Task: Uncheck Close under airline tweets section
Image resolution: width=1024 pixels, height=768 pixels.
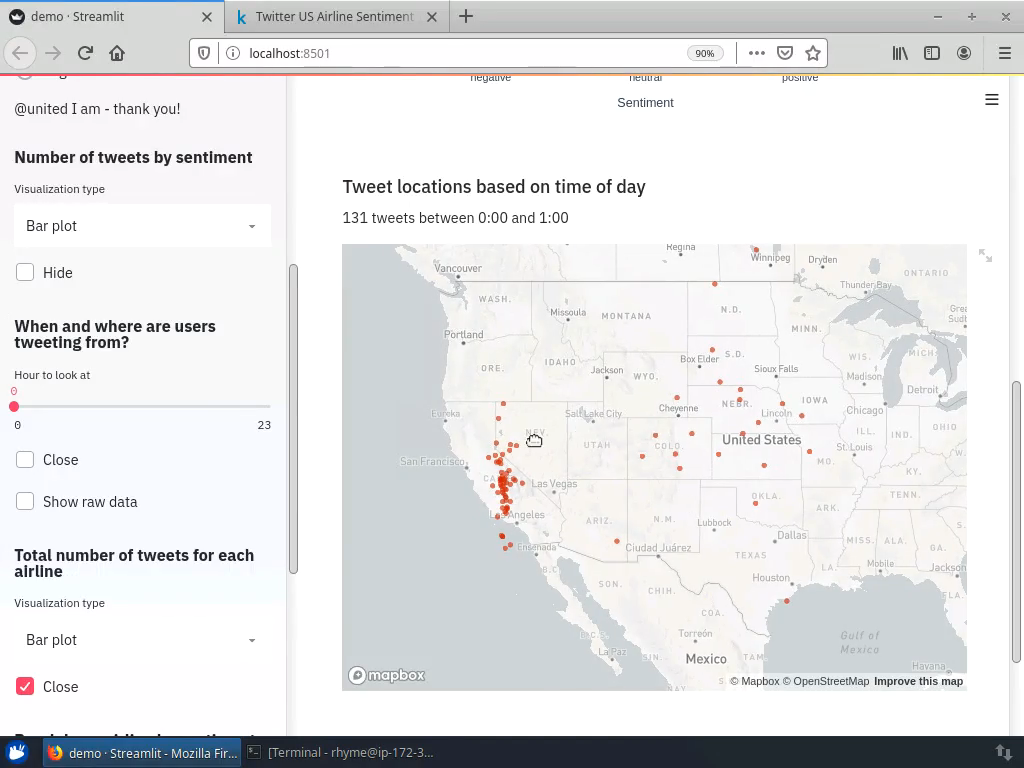Action: point(25,686)
